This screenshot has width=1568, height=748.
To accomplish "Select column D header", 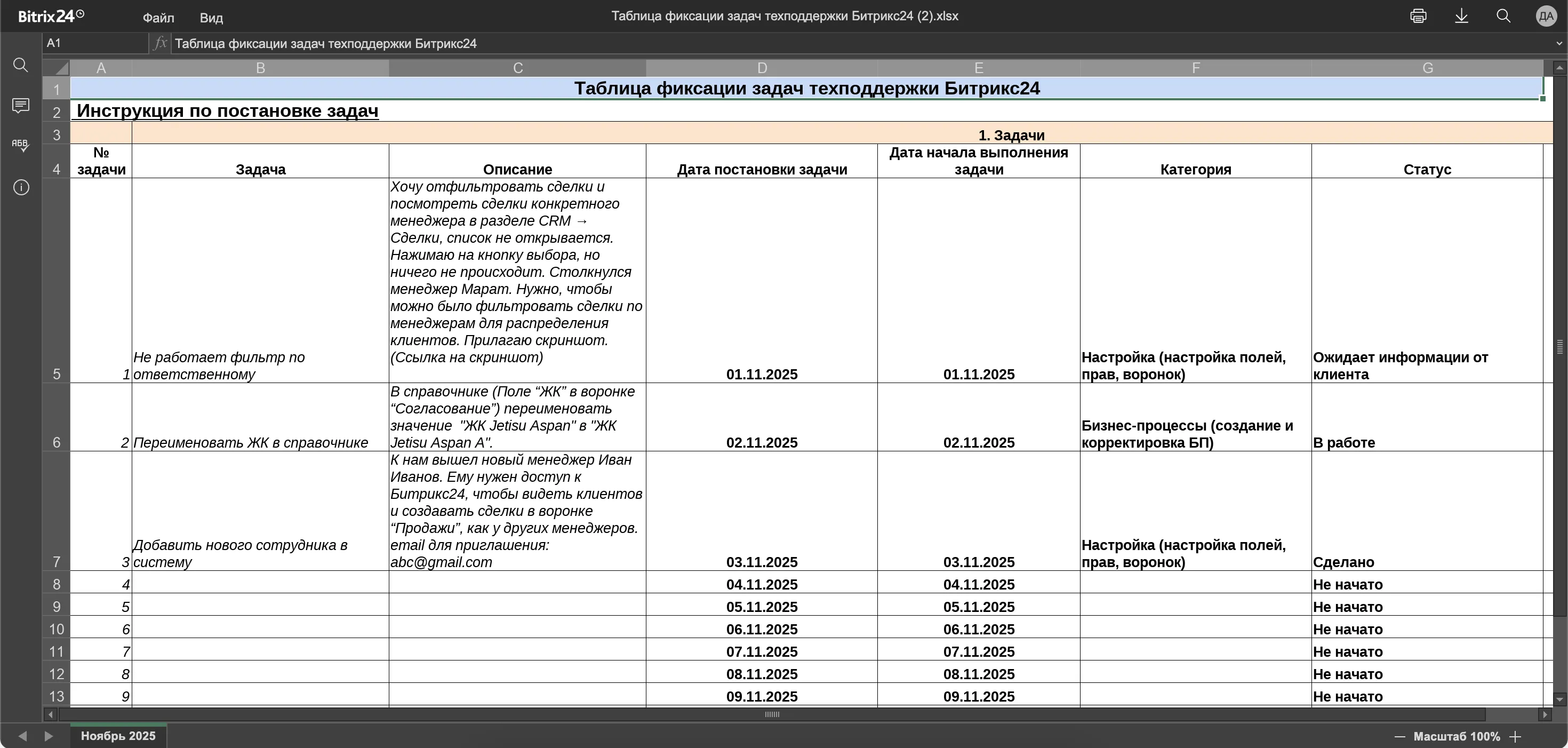I will (762, 68).
